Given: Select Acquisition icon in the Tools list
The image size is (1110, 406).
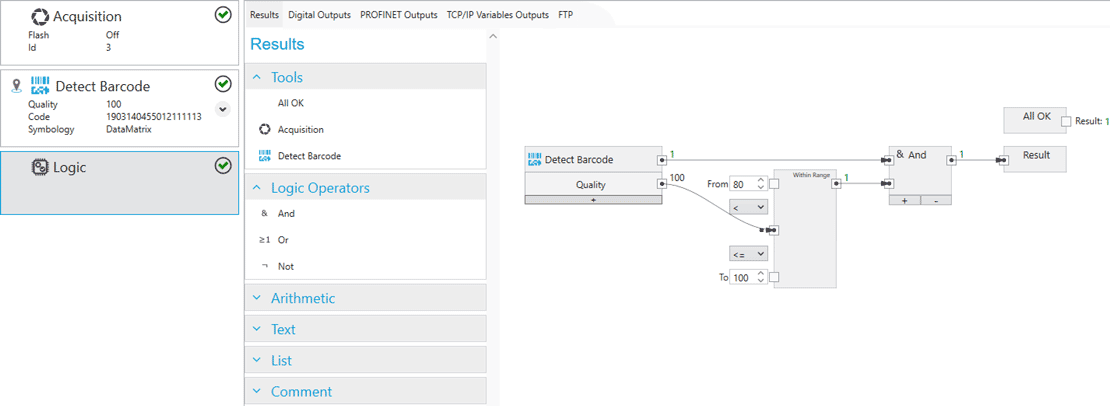Looking at the screenshot, I should pyautogui.click(x=265, y=130).
